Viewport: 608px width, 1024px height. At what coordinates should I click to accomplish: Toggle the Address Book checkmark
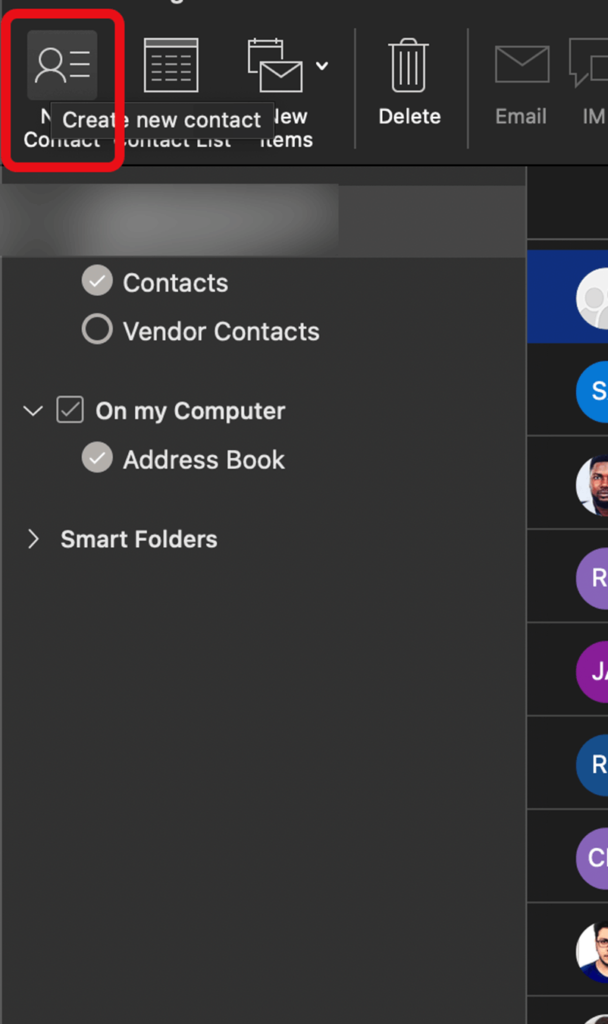[x=97, y=458]
